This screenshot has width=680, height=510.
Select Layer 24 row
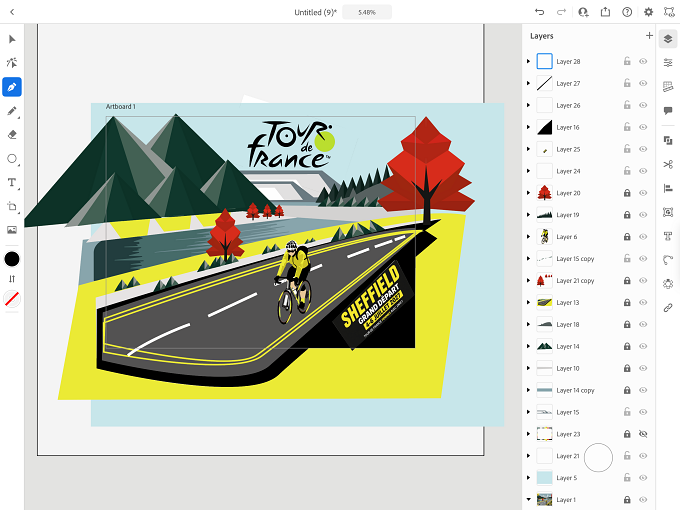588,171
